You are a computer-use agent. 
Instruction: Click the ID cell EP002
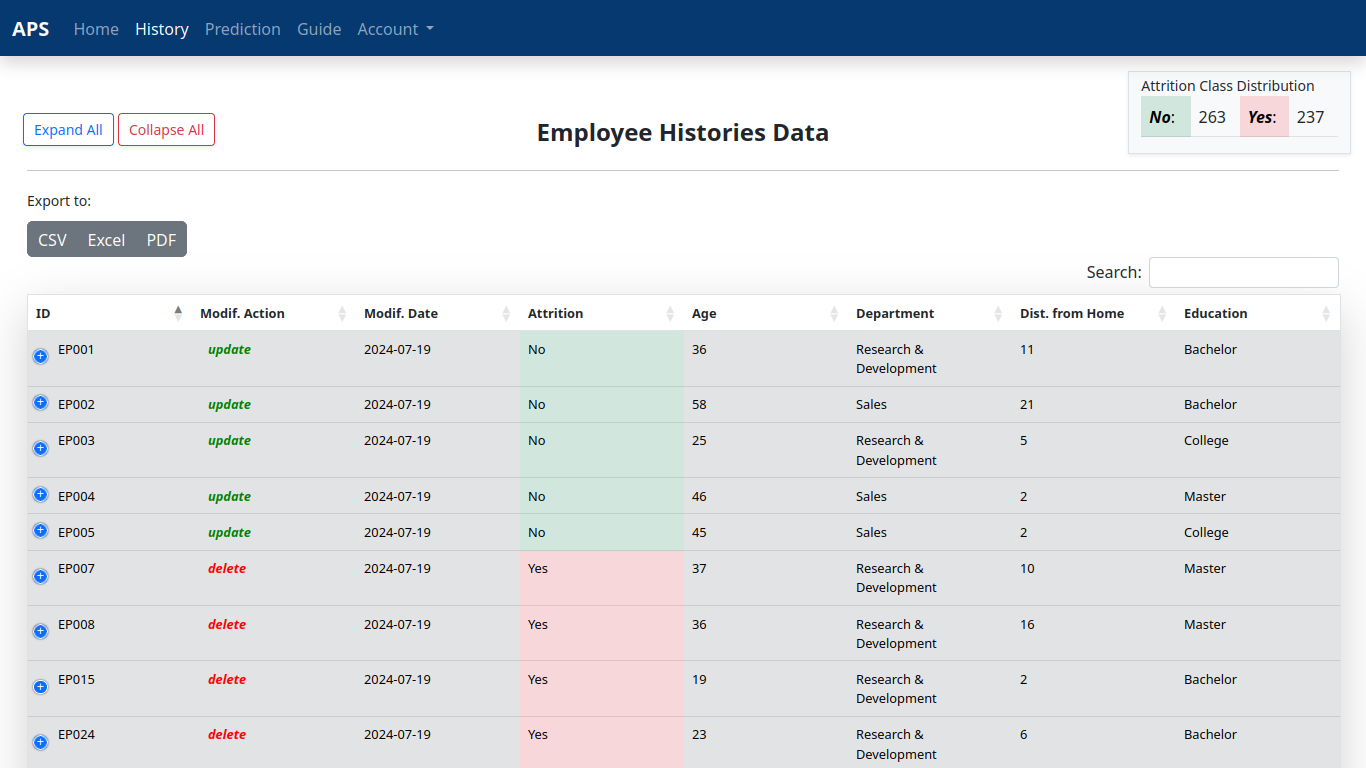pos(76,405)
